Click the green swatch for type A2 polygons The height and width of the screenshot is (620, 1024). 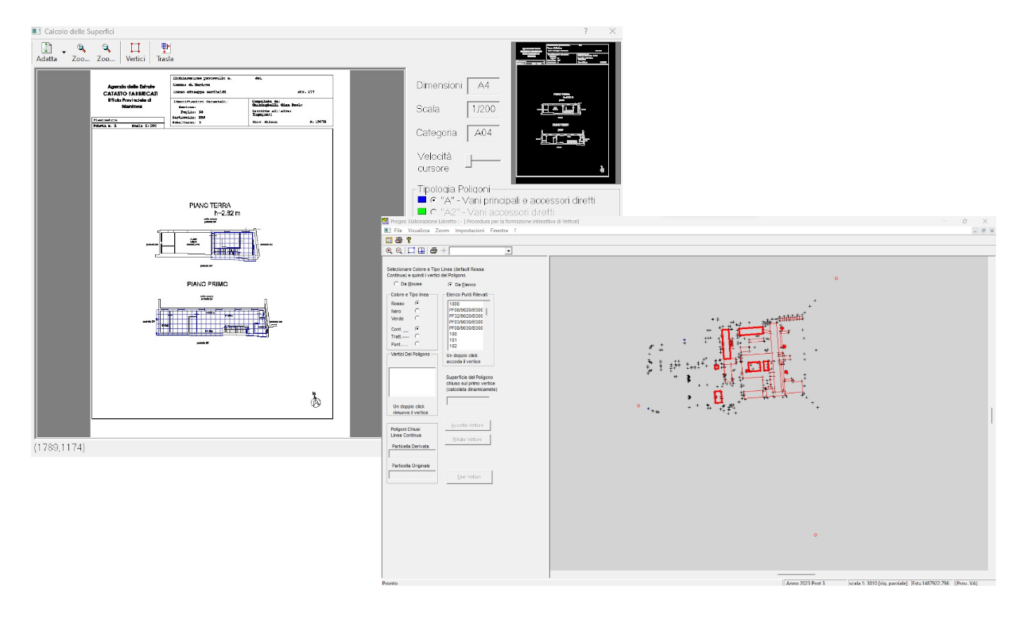tap(421, 212)
